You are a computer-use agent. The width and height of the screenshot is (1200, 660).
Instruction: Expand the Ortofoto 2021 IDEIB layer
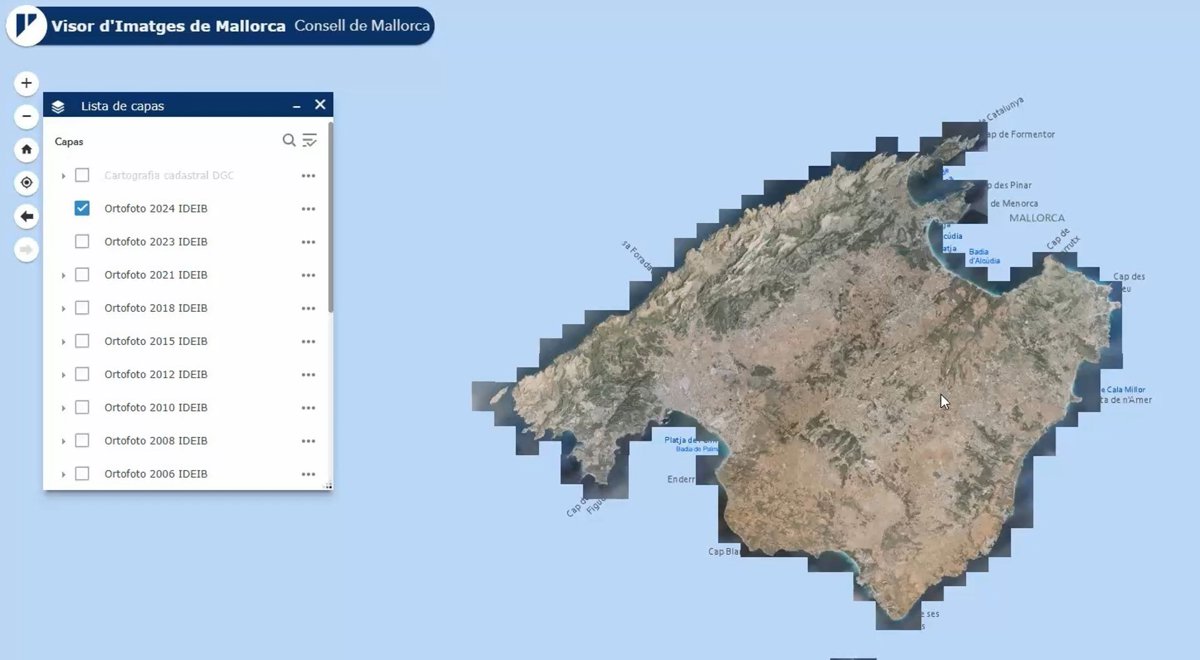(64, 275)
